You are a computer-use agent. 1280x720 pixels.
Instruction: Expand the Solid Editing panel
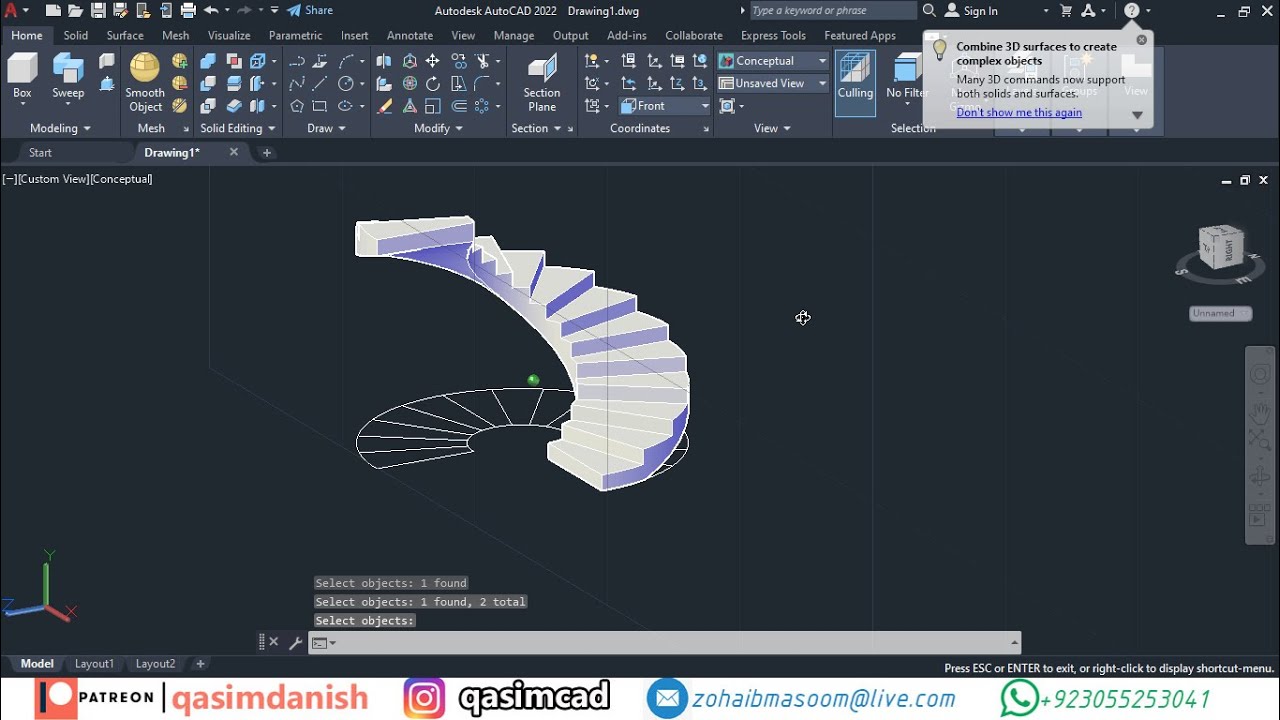(238, 128)
